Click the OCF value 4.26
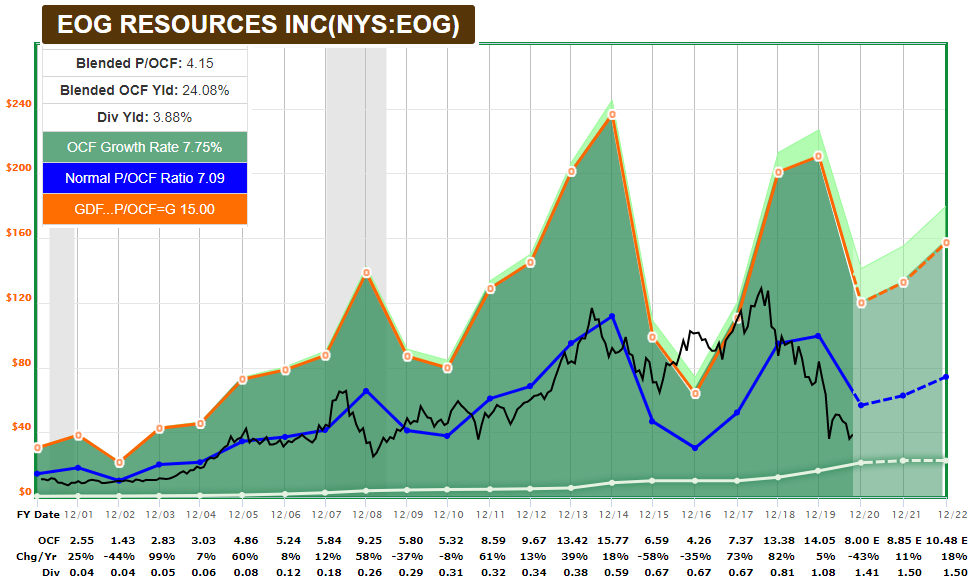 (699, 541)
